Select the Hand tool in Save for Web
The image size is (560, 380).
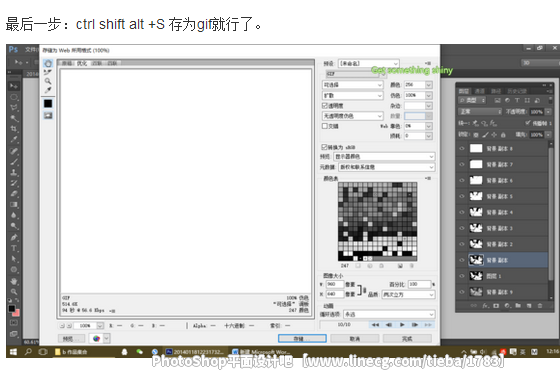[x=48, y=64]
